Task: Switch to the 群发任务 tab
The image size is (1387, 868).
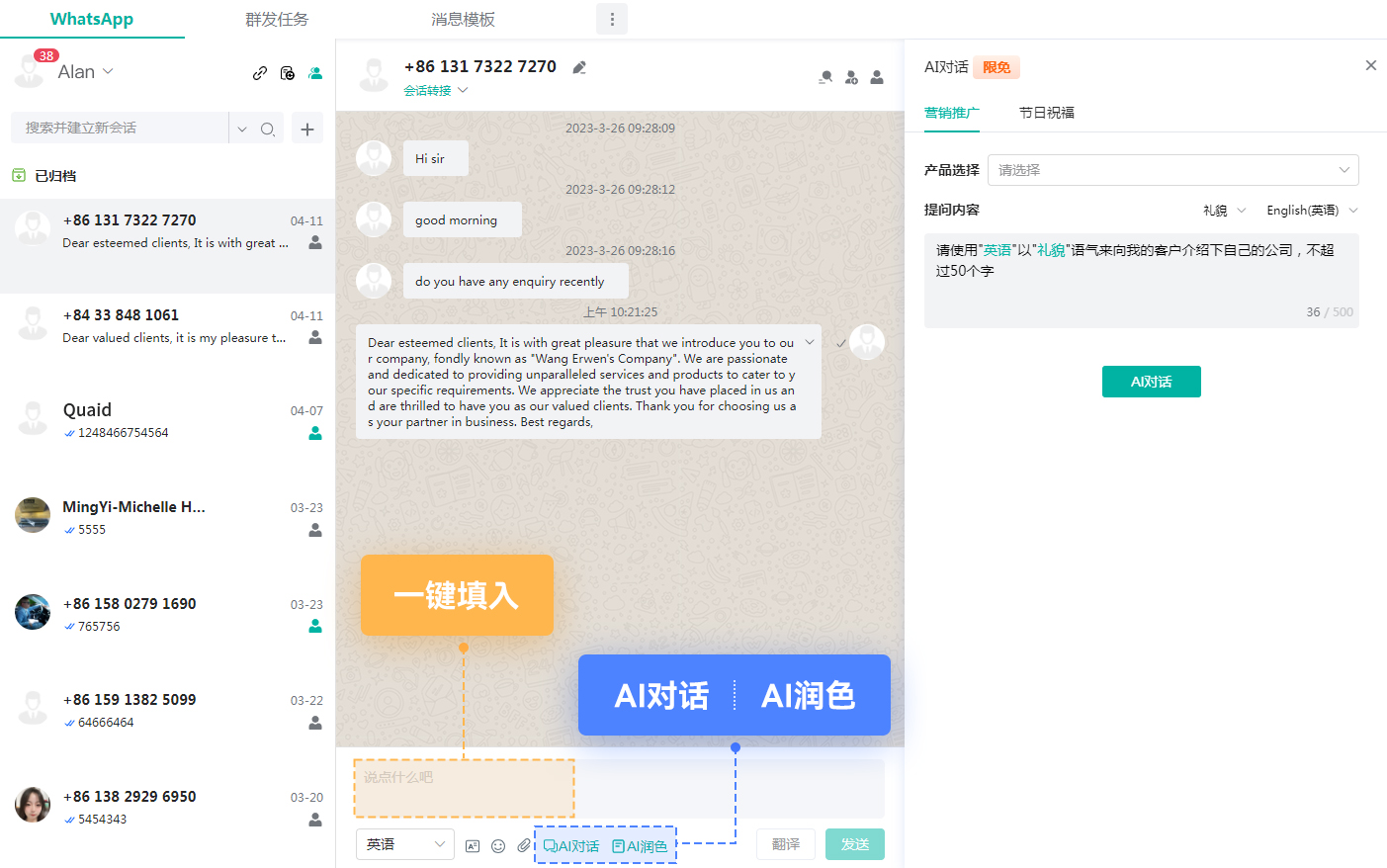Action: coord(277,20)
